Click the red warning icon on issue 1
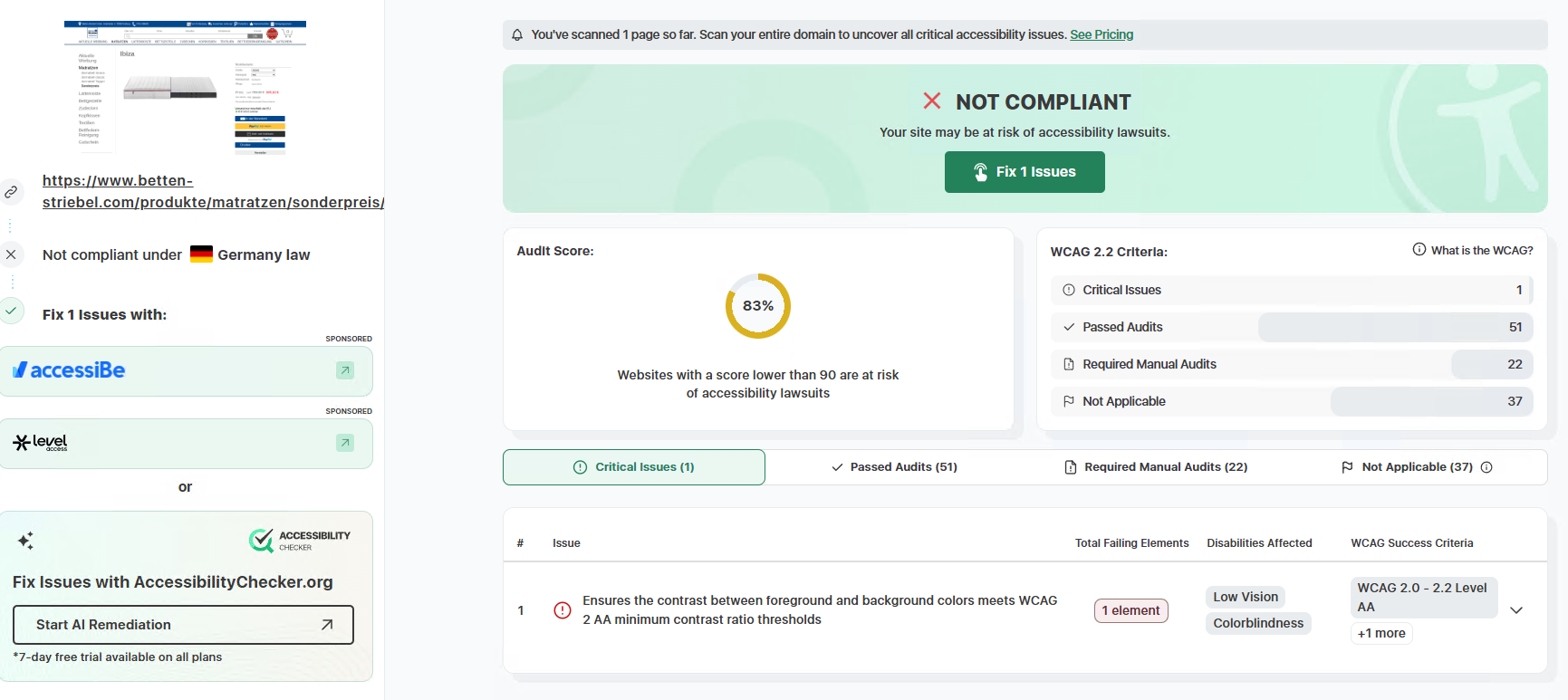The height and width of the screenshot is (700, 1568). click(563, 610)
